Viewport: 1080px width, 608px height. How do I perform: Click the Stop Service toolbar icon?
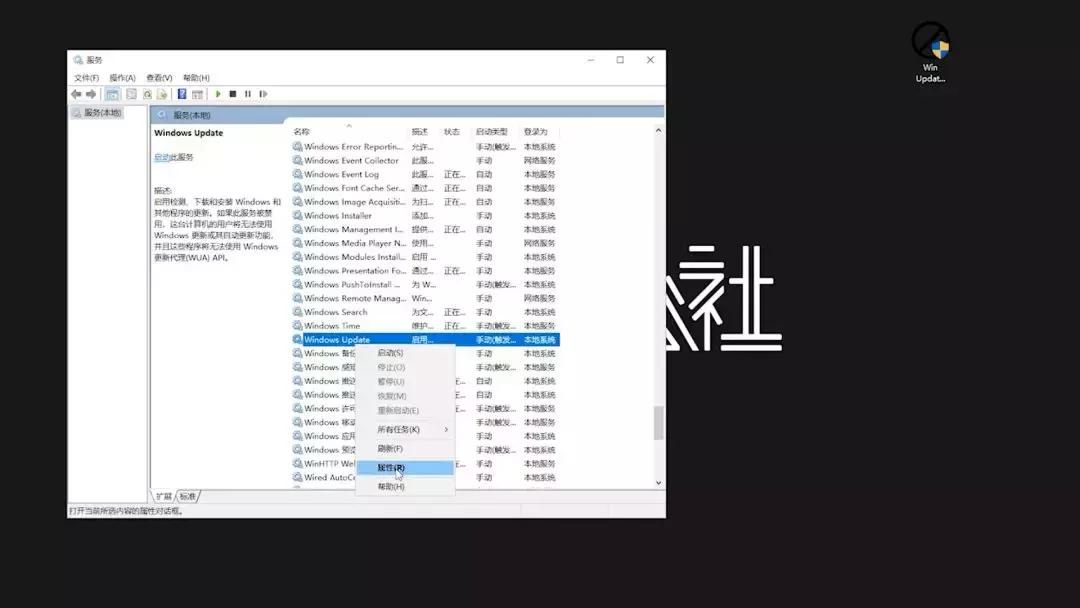[x=232, y=93]
